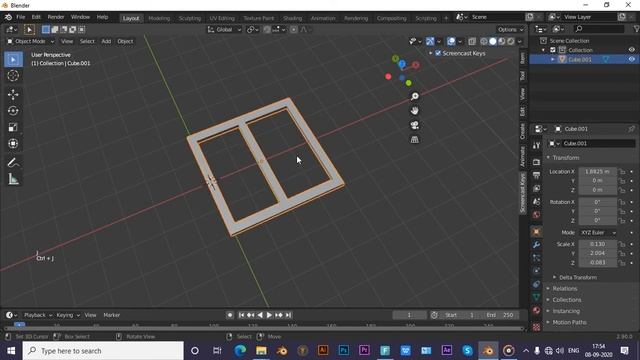Open Global transform orientation dropdown
The width and height of the screenshot is (640, 360).
pyautogui.click(x=224, y=29)
